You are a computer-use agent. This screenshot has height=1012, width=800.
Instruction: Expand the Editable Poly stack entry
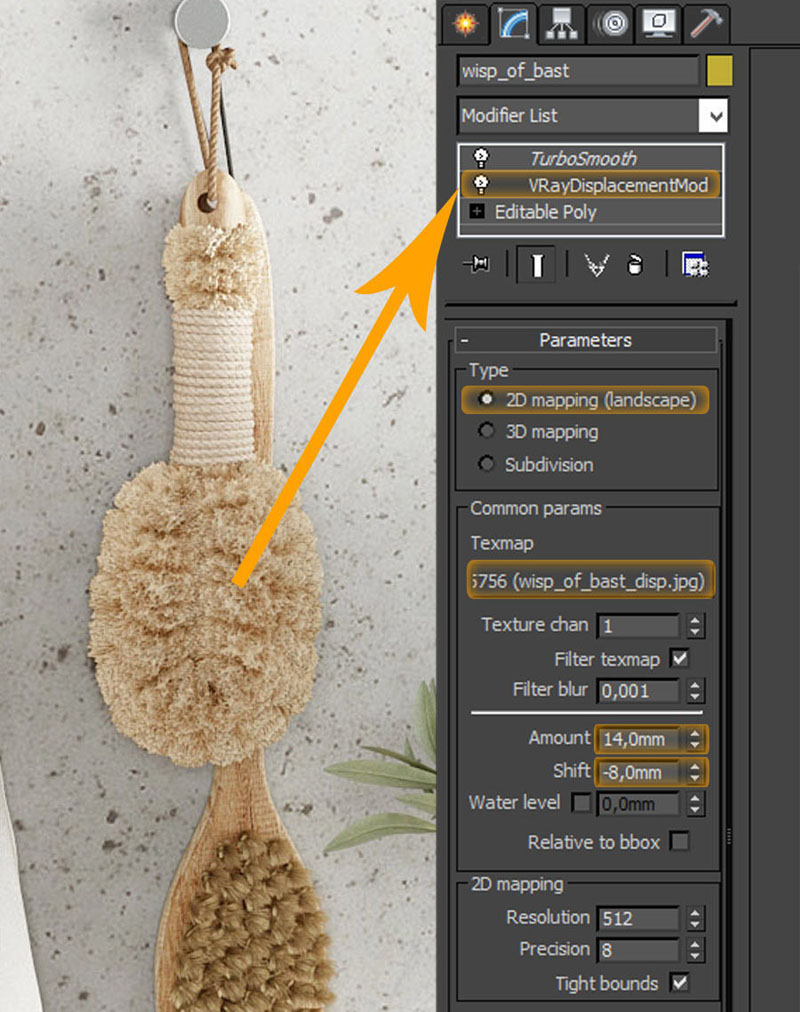(476, 212)
